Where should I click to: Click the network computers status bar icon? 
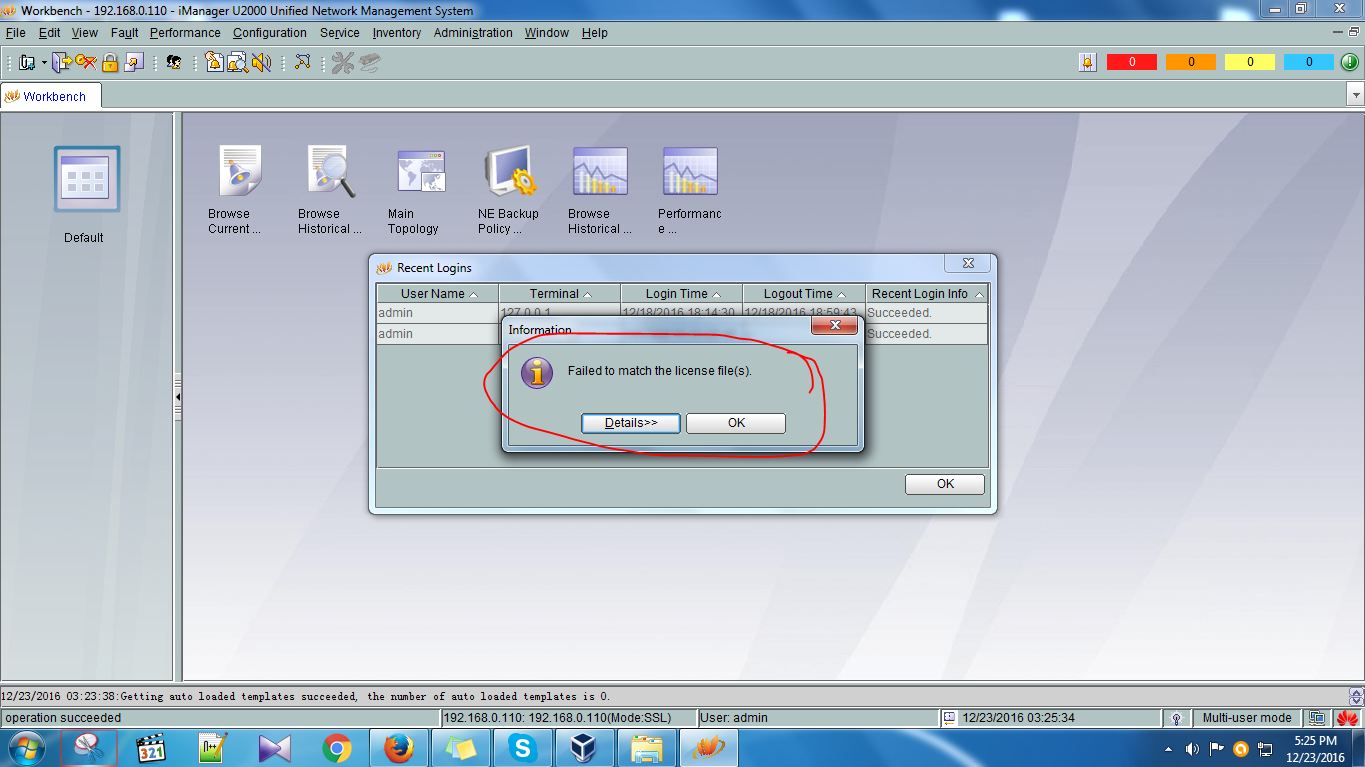[1318, 718]
